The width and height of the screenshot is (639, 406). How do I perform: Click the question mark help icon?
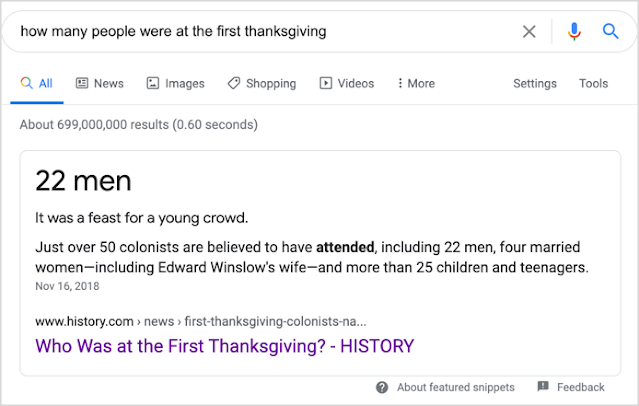[x=382, y=387]
